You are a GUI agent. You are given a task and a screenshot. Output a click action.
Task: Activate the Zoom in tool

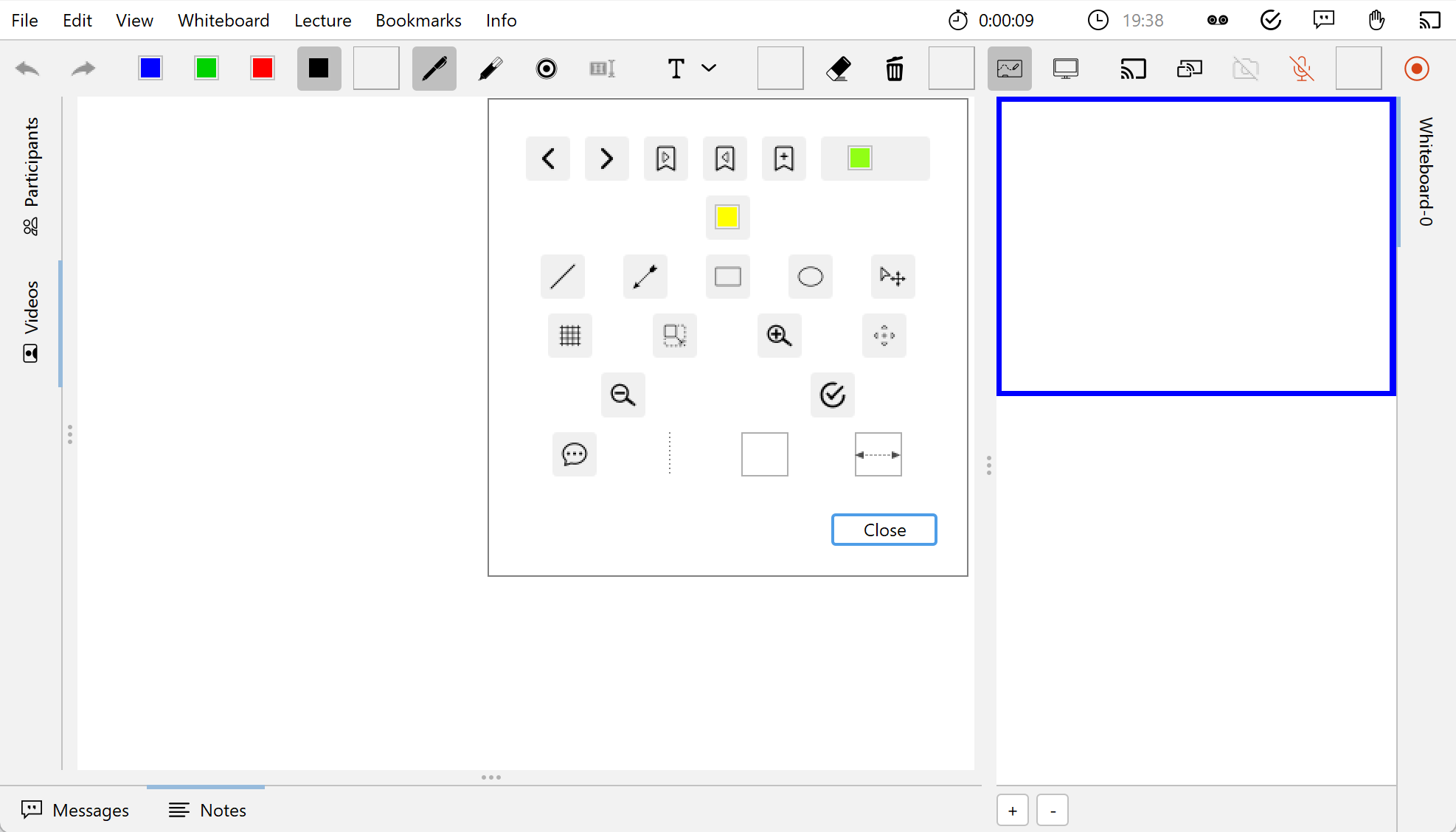point(779,336)
